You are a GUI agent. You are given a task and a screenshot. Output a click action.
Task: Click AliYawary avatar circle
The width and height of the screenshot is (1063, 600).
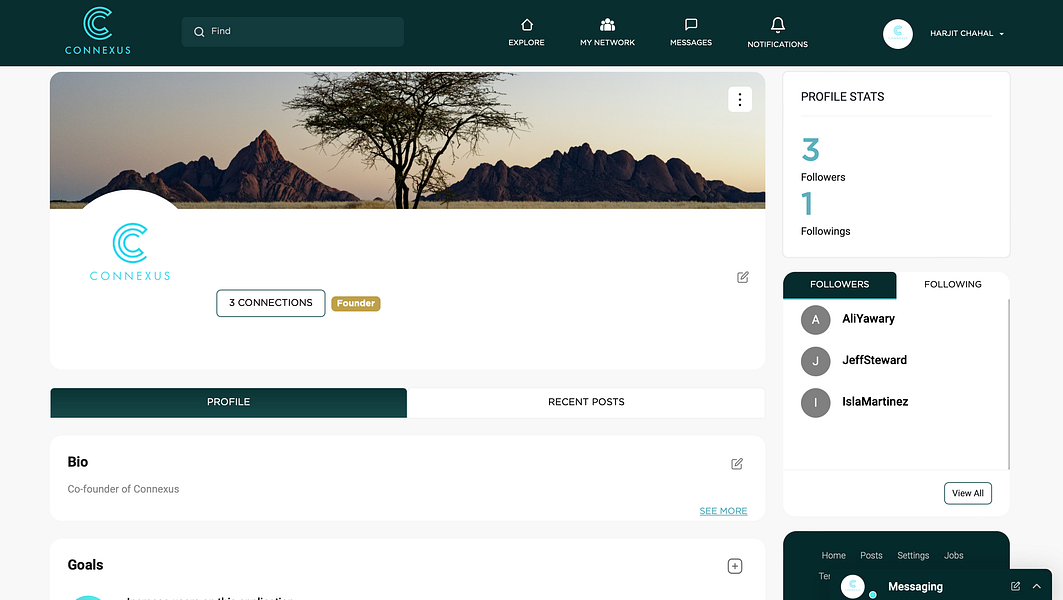(x=816, y=319)
